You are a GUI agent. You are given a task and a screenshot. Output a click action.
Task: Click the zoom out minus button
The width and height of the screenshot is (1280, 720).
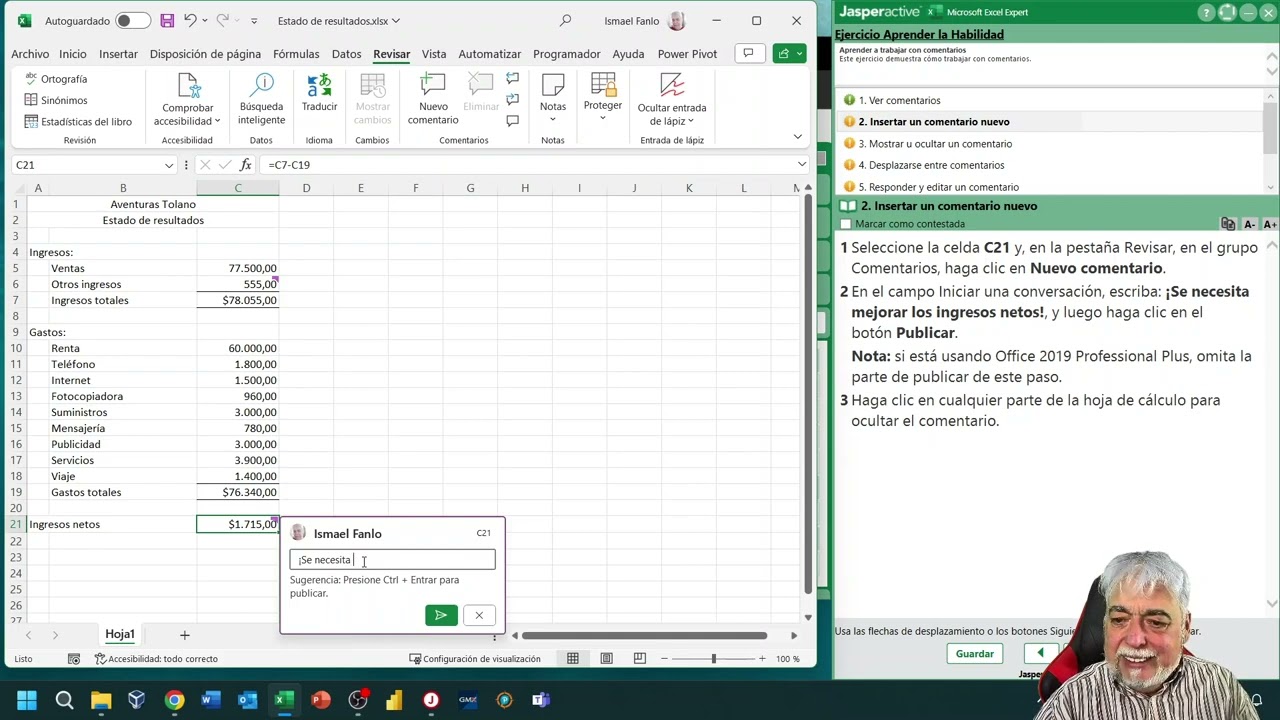point(666,659)
